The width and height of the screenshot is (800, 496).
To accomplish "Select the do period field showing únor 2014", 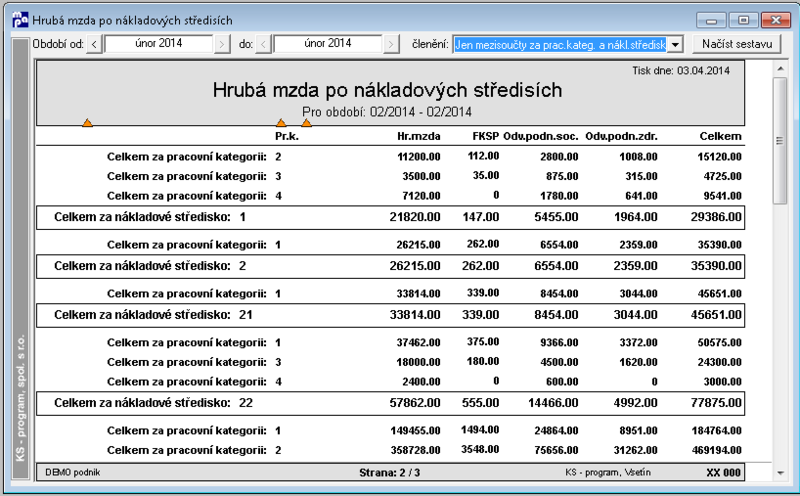I will pyautogui.click(x=328, y=44).
